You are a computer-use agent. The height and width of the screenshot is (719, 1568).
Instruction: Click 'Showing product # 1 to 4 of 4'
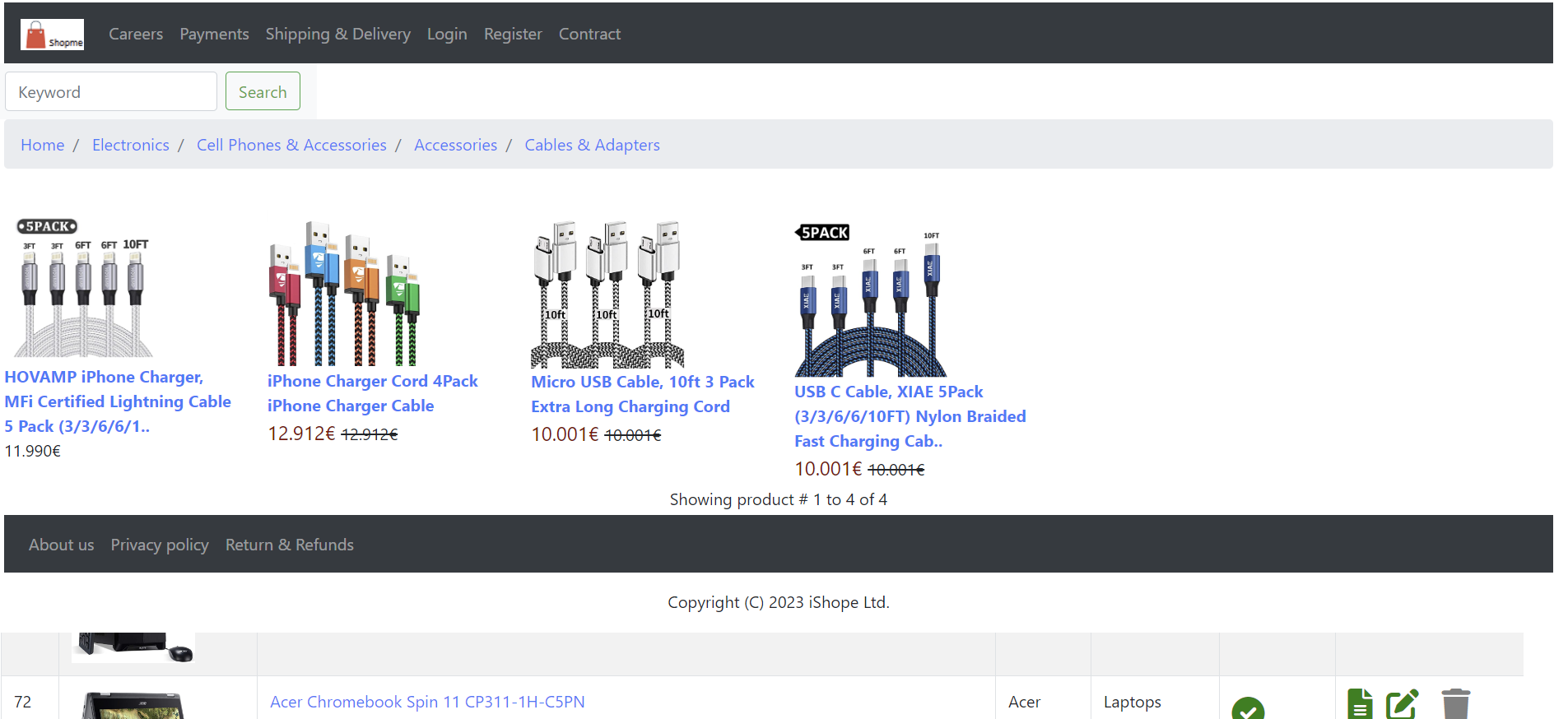pos(778,499)
